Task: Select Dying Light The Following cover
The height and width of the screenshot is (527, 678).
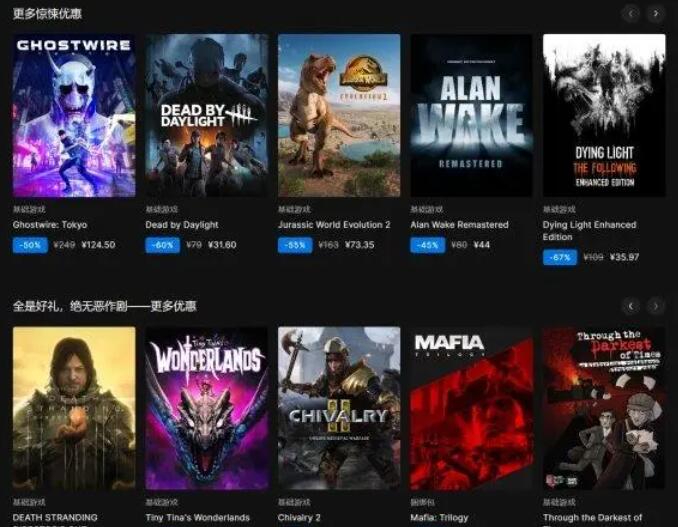Action: (x=604, y=115)
